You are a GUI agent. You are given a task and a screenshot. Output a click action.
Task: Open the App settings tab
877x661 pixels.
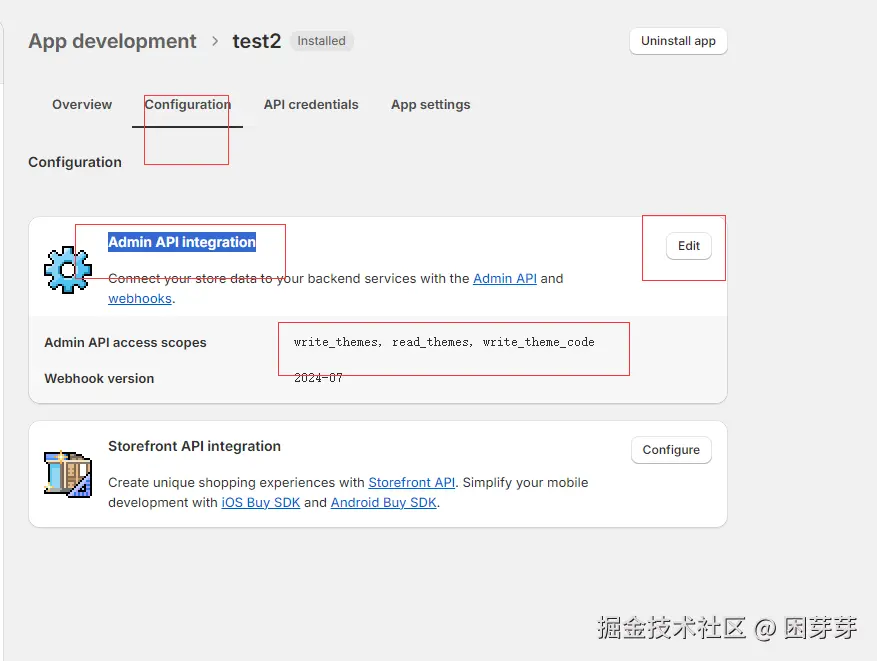coord(430,105)
